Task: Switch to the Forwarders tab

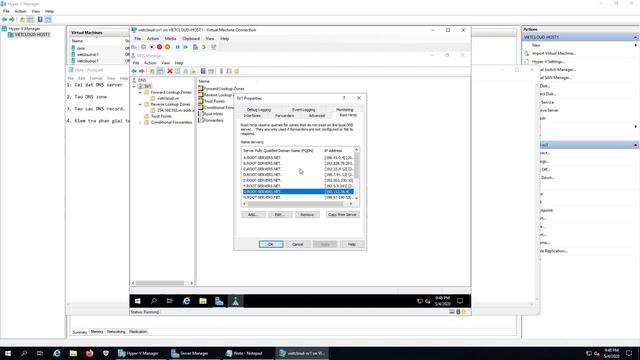Action: click(x=284, y=116)
